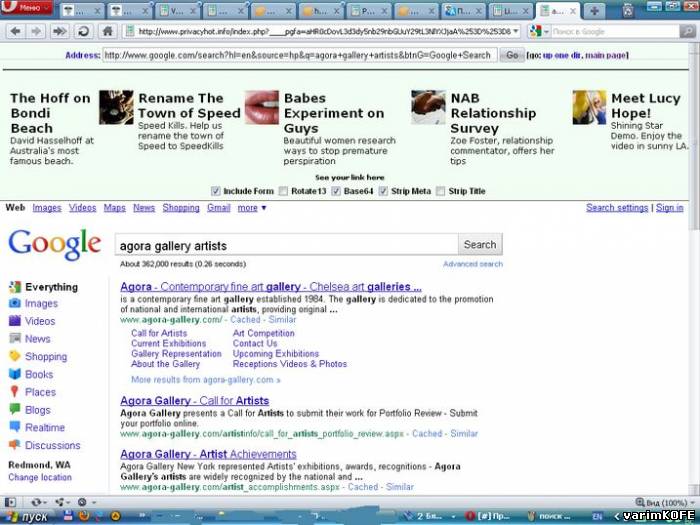Toggle the Base64 checkbox
The width and height of the screenshot is (700, 525).
[336, 191]
